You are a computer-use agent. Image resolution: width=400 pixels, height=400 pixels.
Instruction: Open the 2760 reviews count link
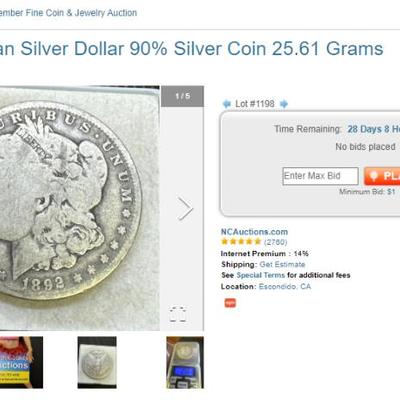click(276, 242)
